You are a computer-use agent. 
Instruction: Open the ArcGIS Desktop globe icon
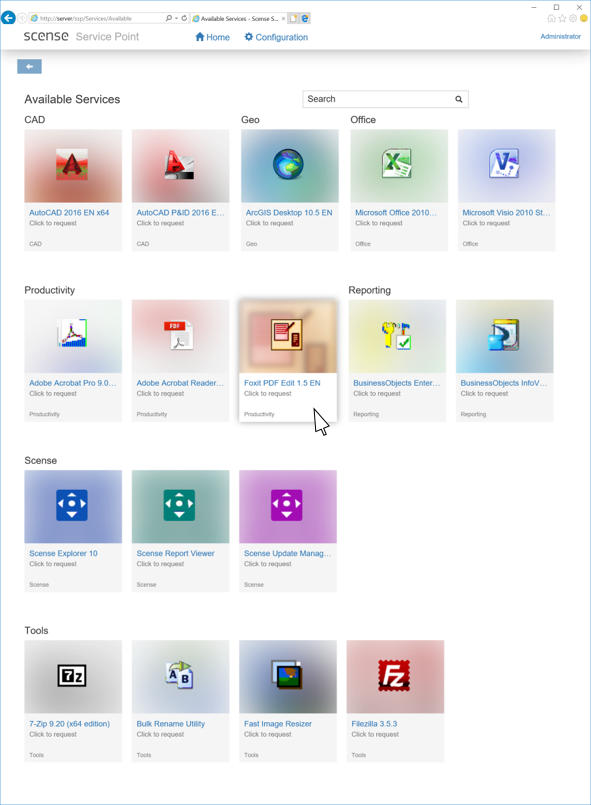[x=288, y=164]
